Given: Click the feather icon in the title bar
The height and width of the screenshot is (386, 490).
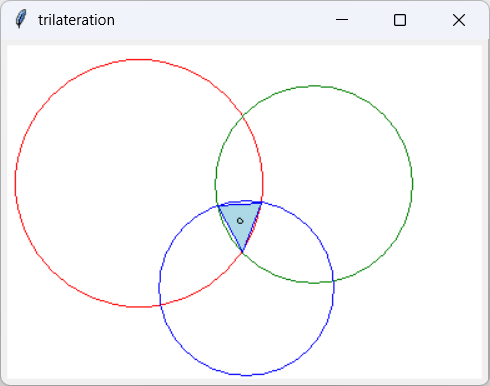Looking at the screenshot, I should tap(21, 19).
